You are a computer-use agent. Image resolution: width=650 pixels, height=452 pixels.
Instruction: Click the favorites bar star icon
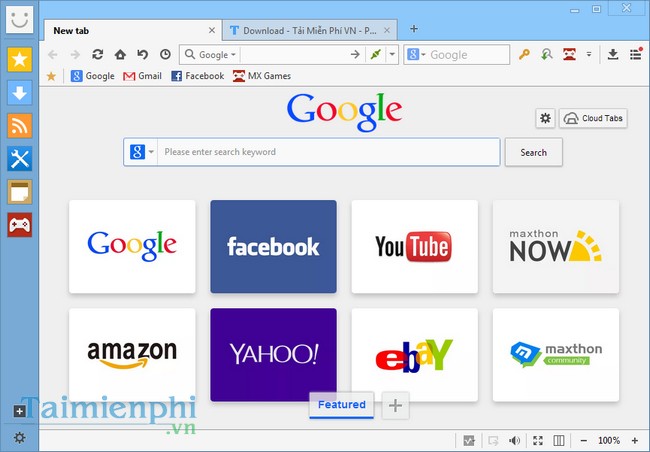point(51,76)
